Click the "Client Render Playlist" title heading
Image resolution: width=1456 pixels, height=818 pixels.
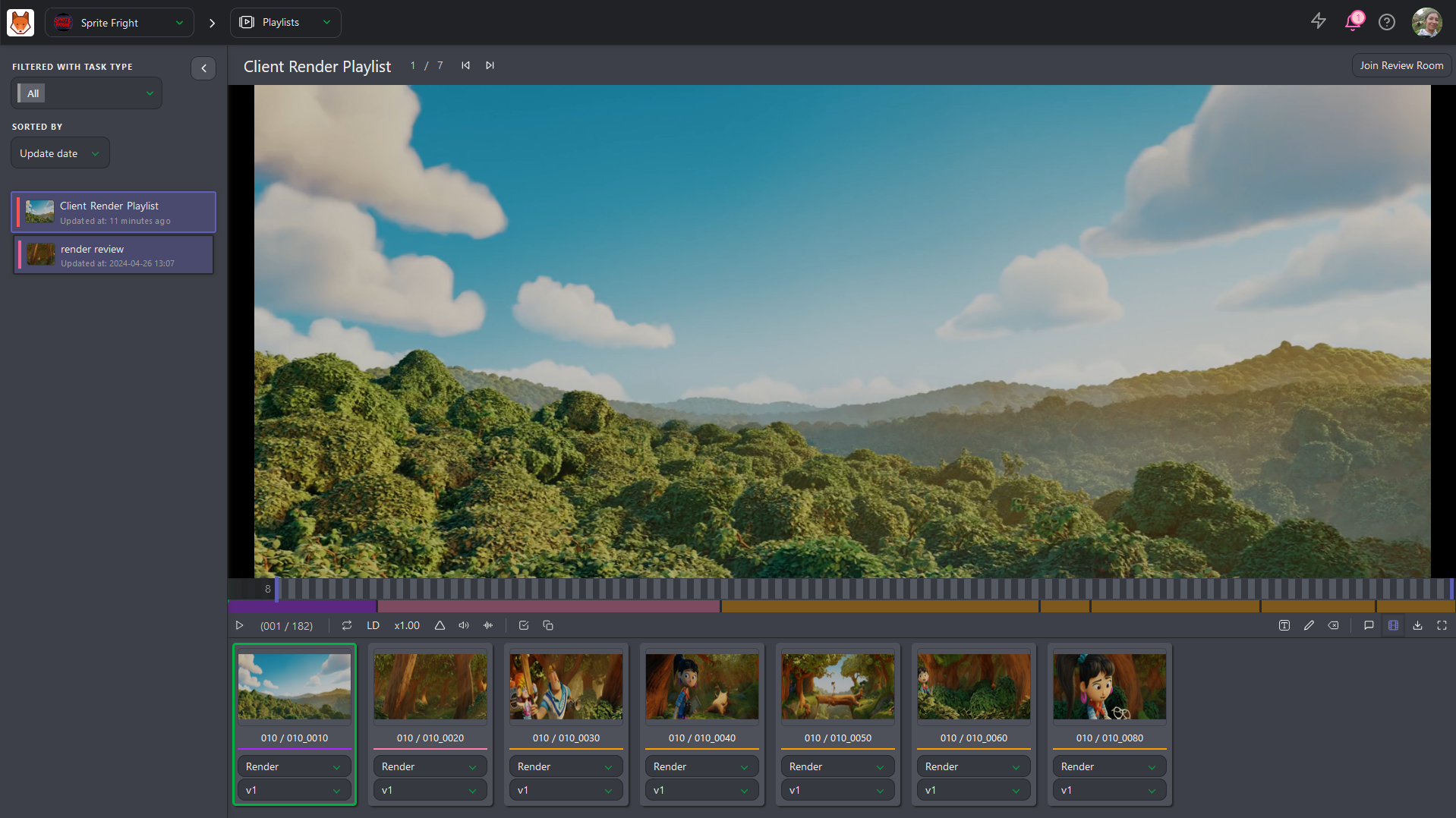[317, 66]
